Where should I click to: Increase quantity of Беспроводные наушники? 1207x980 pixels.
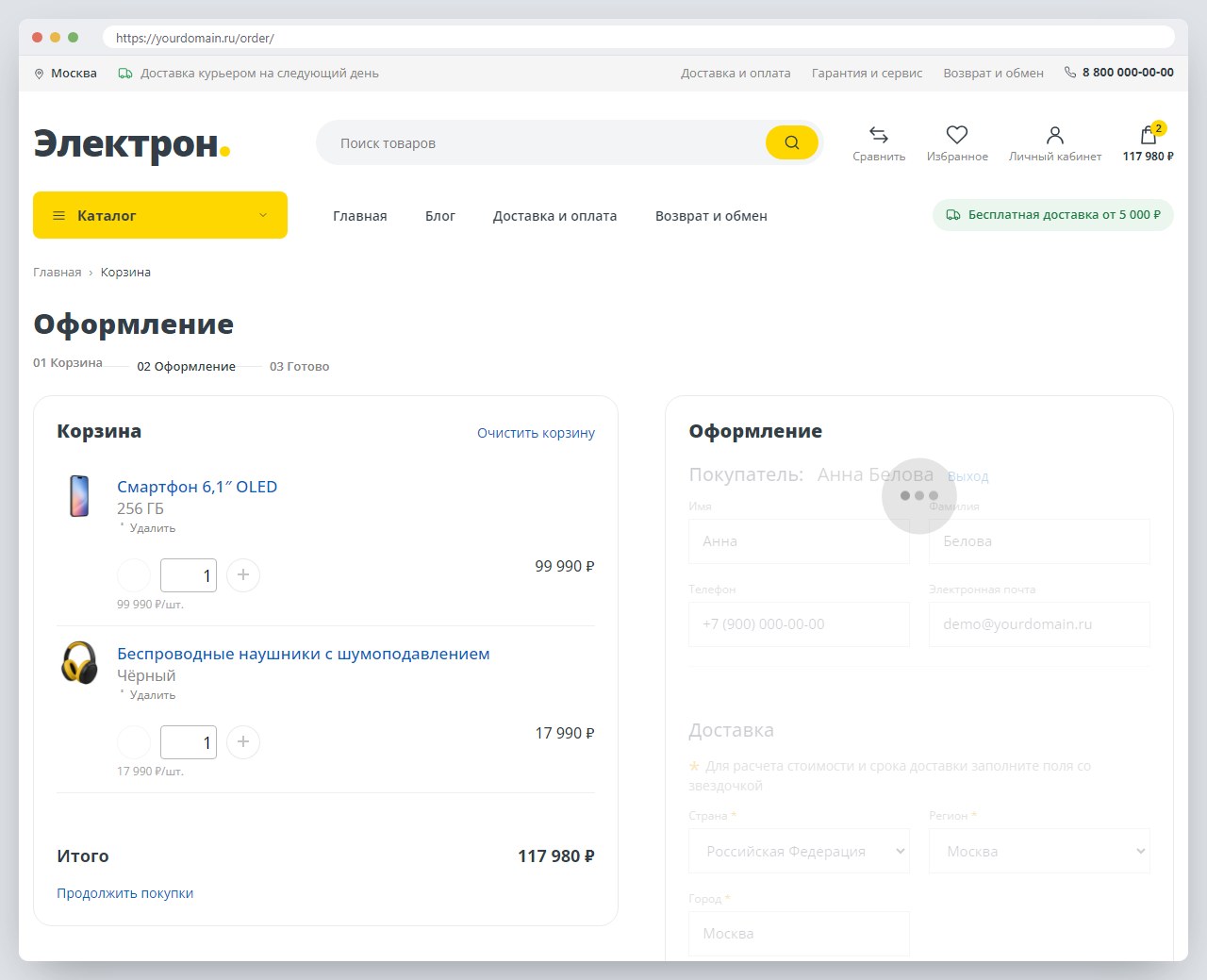[x=243, y=741]
